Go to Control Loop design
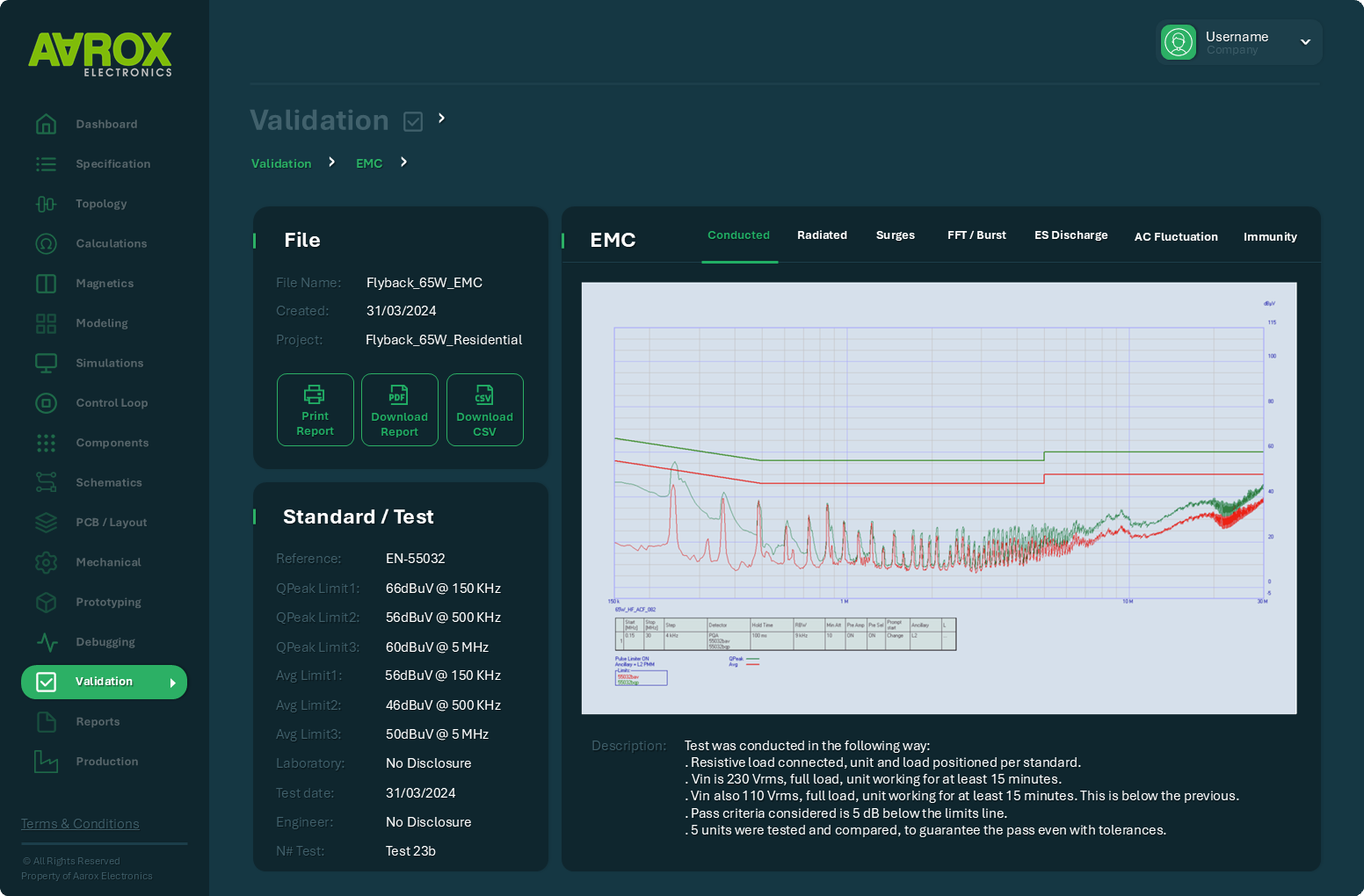1364x896 pixels. (112, 402)
